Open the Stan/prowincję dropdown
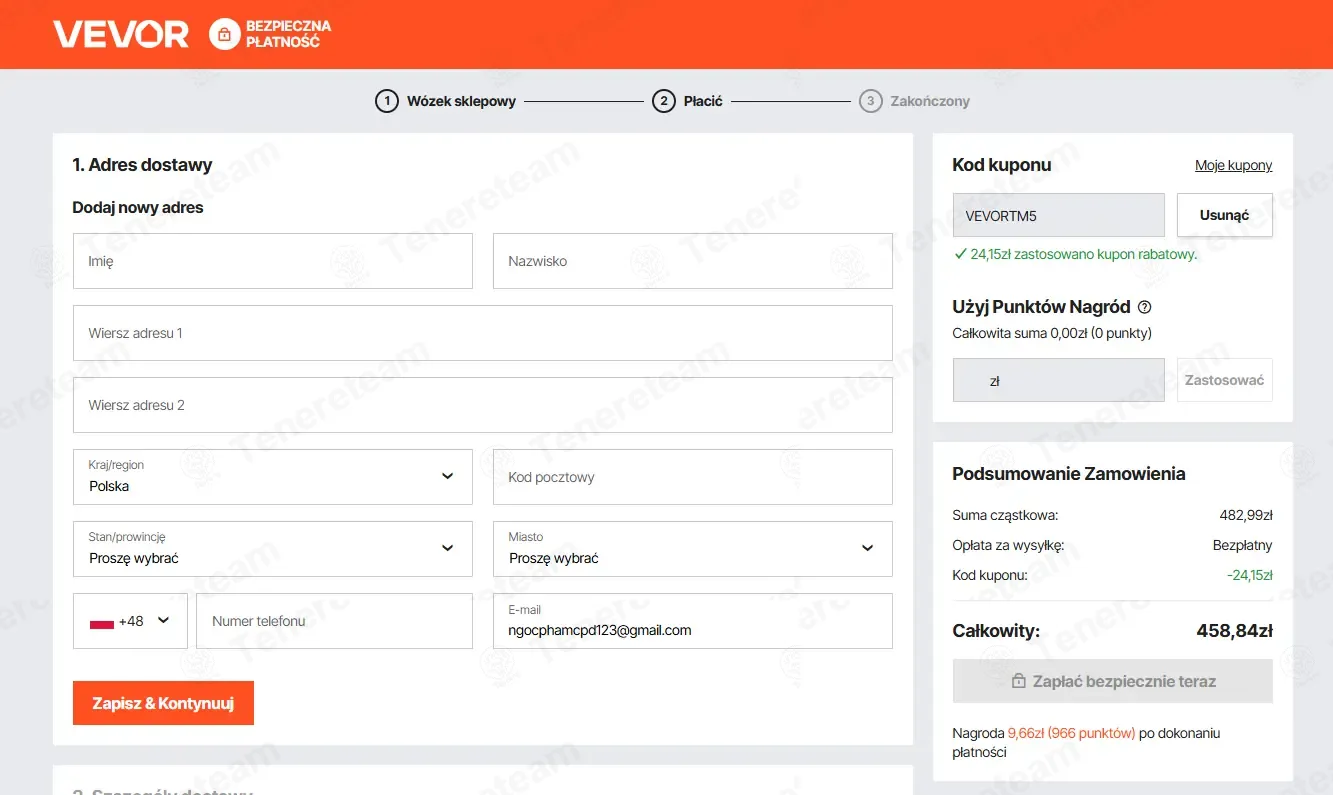This screenshot has height=795, width=1333. pos(273,549)
